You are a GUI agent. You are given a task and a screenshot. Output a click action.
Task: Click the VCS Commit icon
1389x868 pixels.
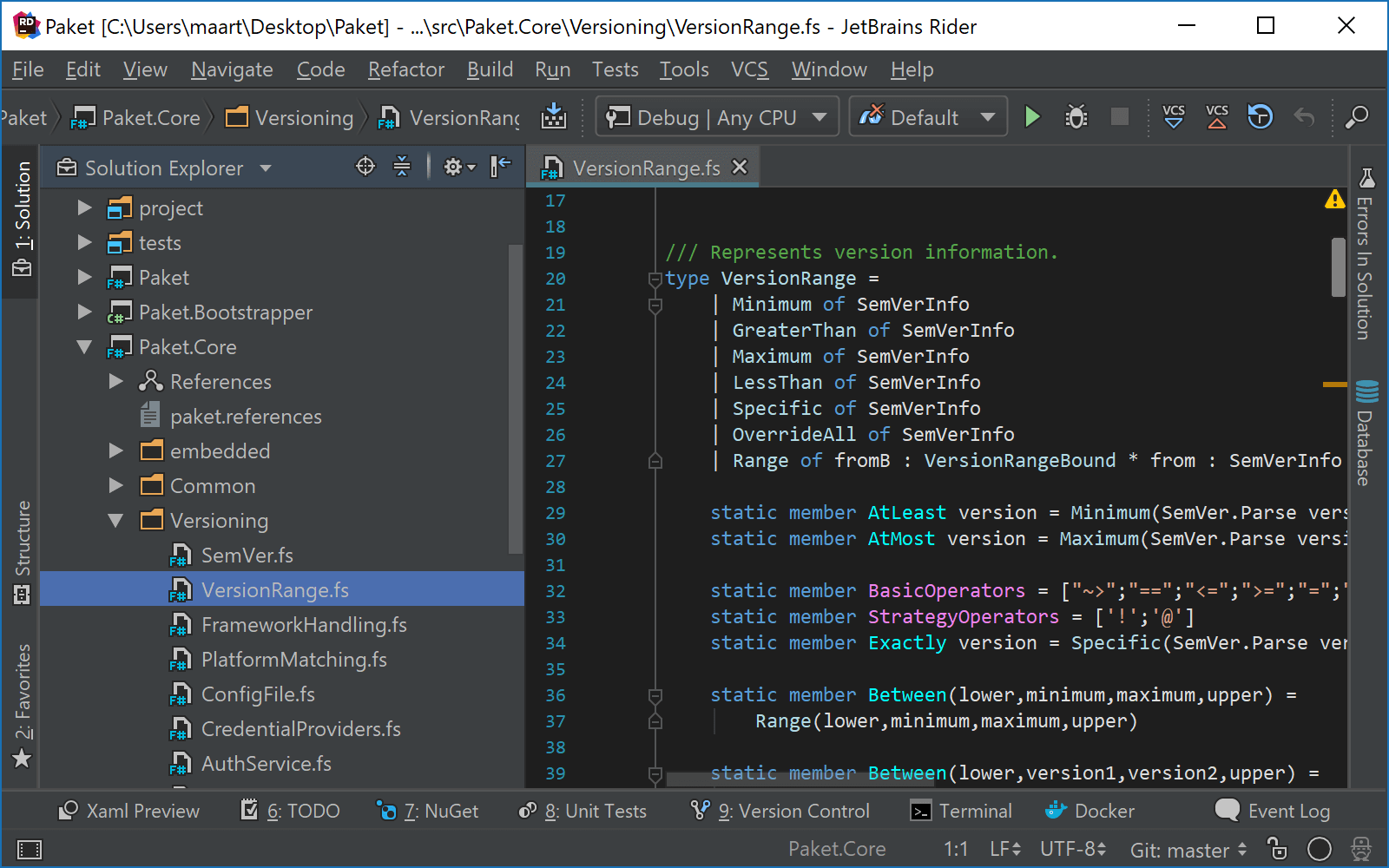click(x=1217, y=116)
